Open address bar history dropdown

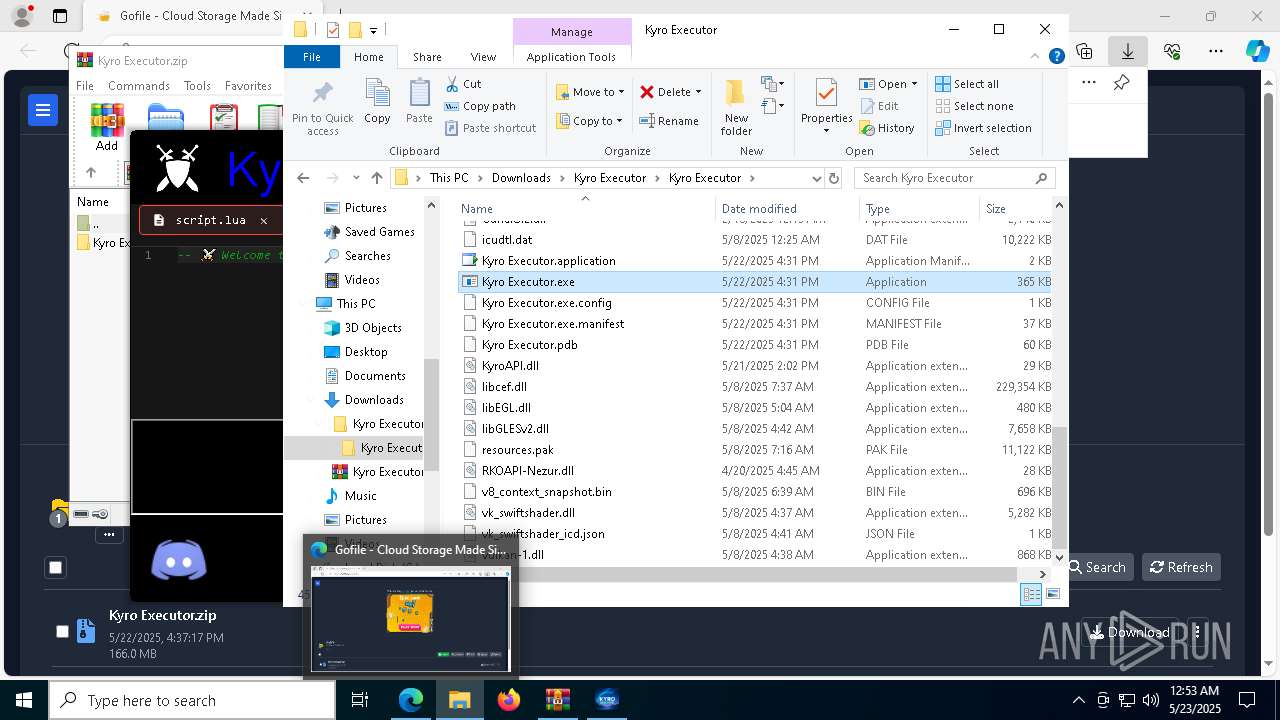(816, 178)
